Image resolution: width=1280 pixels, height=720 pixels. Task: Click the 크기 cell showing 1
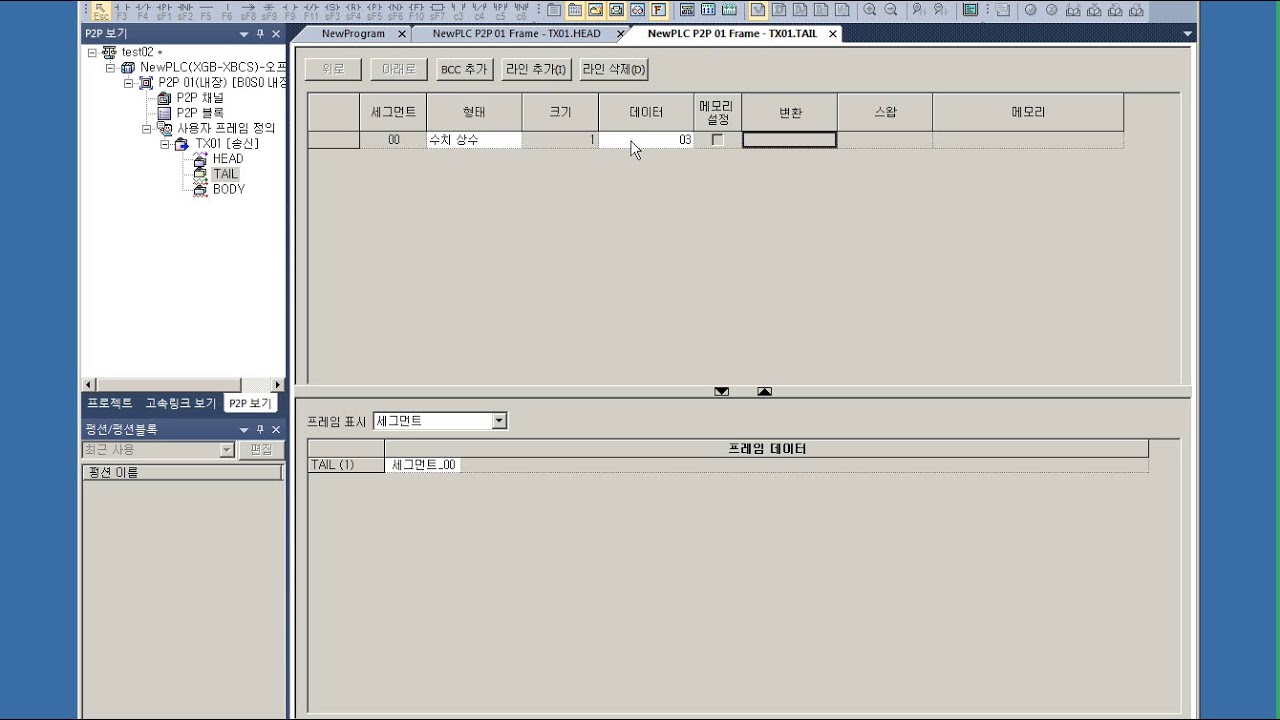pyautogui.click(x=560, y=140)
